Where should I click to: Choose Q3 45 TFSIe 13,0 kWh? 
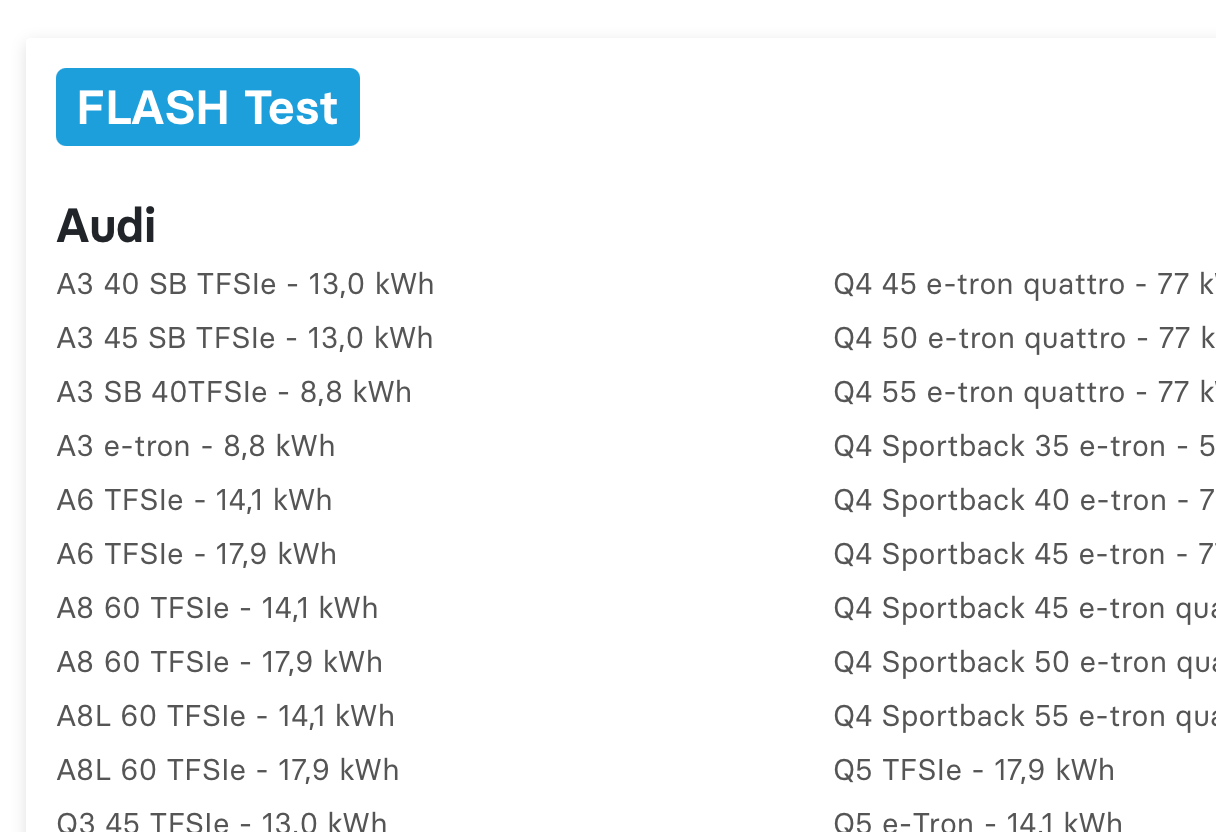pyautogui.click(x=221, y=822)
